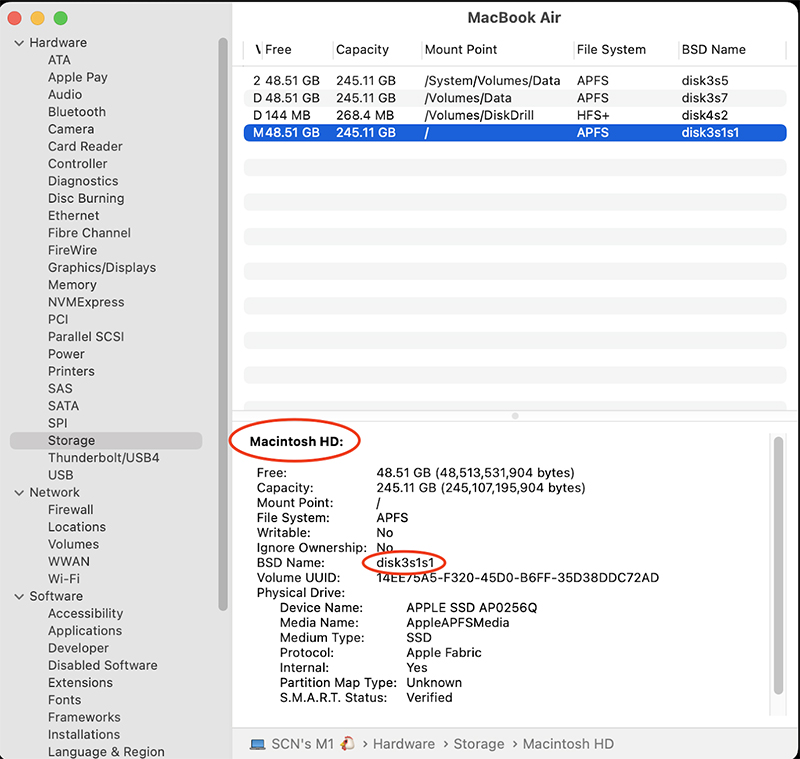The height and width of the screenshot is (759, 800).
Task: Open Diagnostics in the sidebar
Action: (83, 182)
